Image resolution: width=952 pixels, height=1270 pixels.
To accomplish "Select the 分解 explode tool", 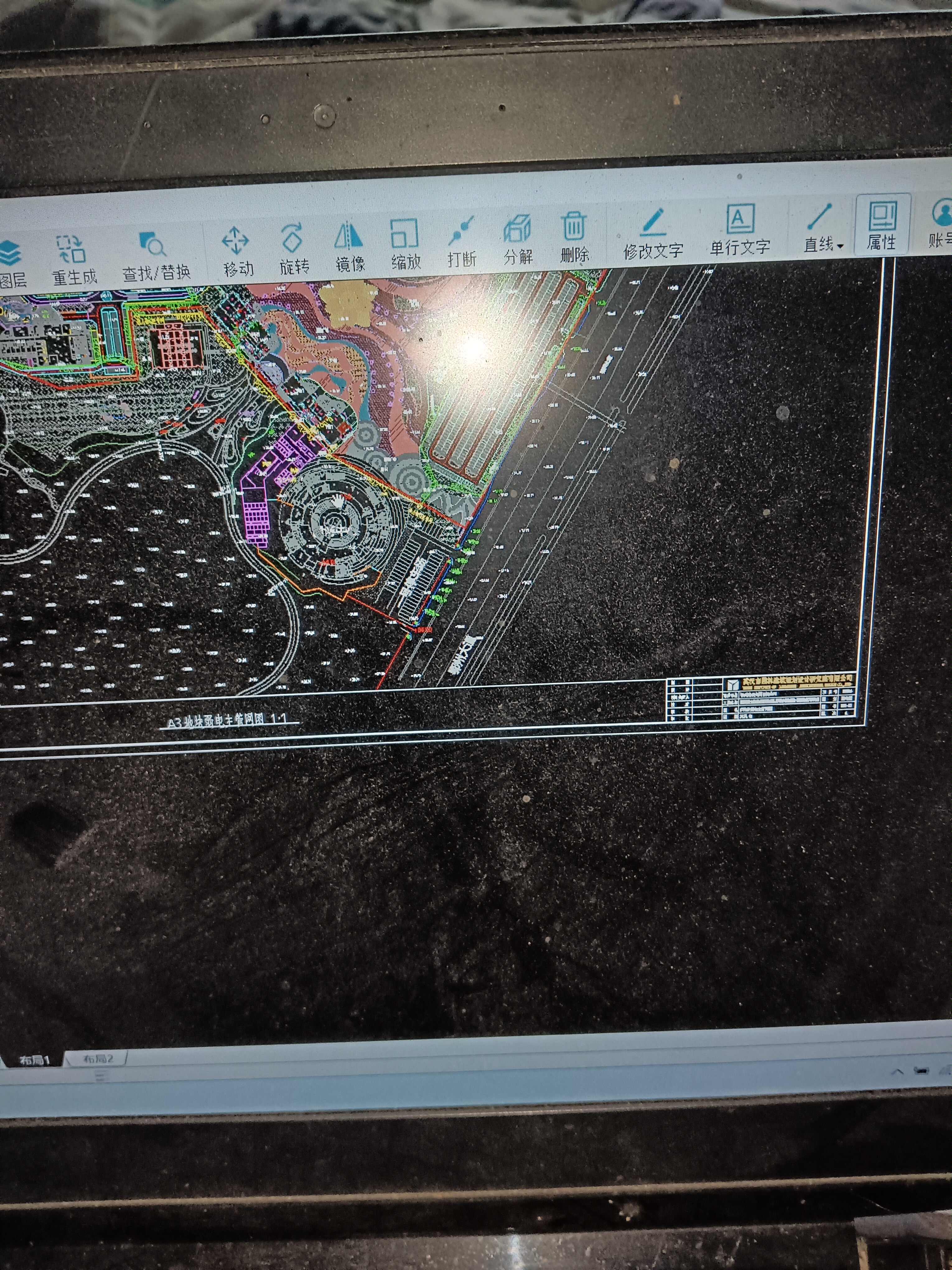I will click(x=518, y=239).
